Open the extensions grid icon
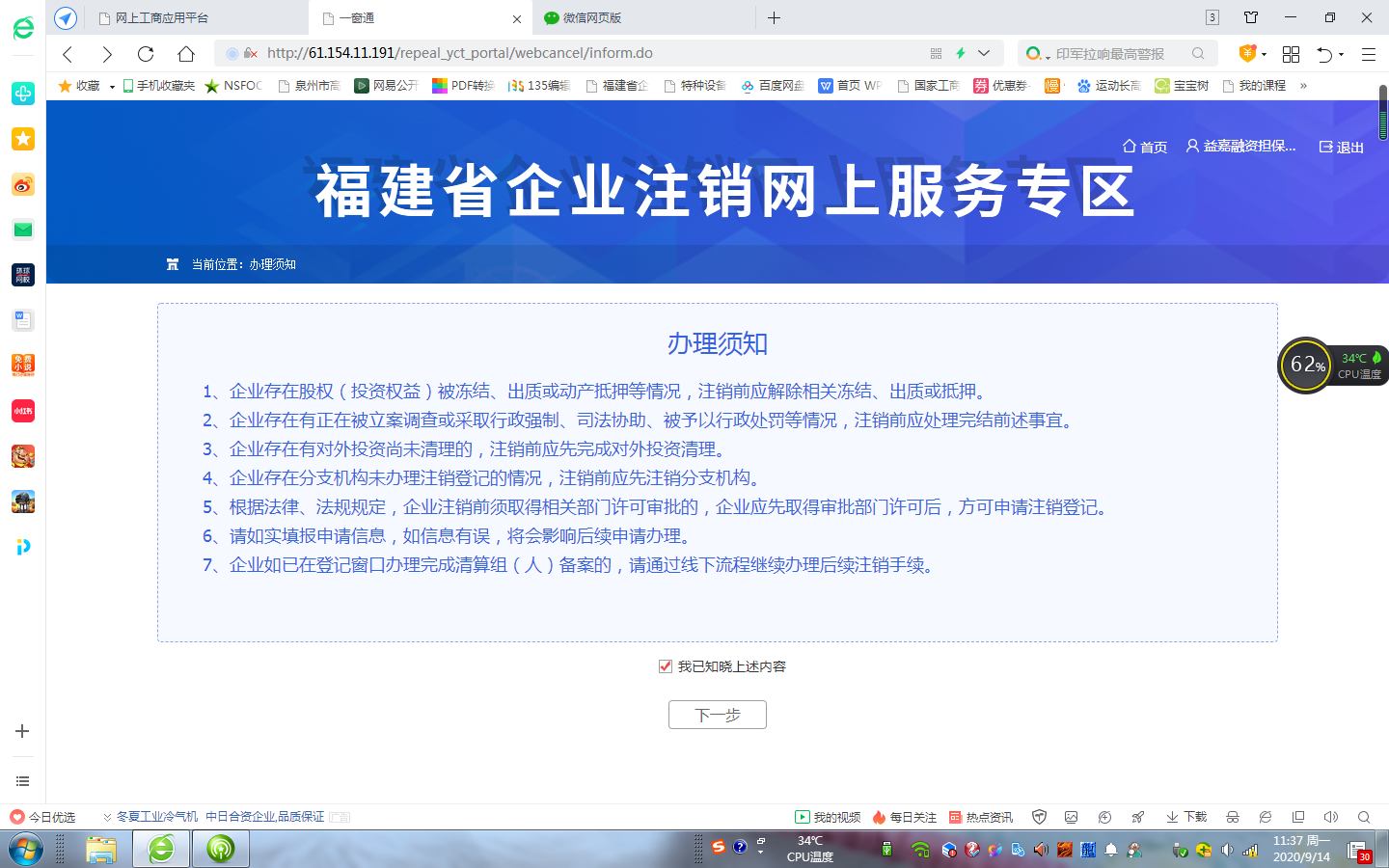The width and height of the screenshot is (1389, 868). click(x=1291, y=54)
